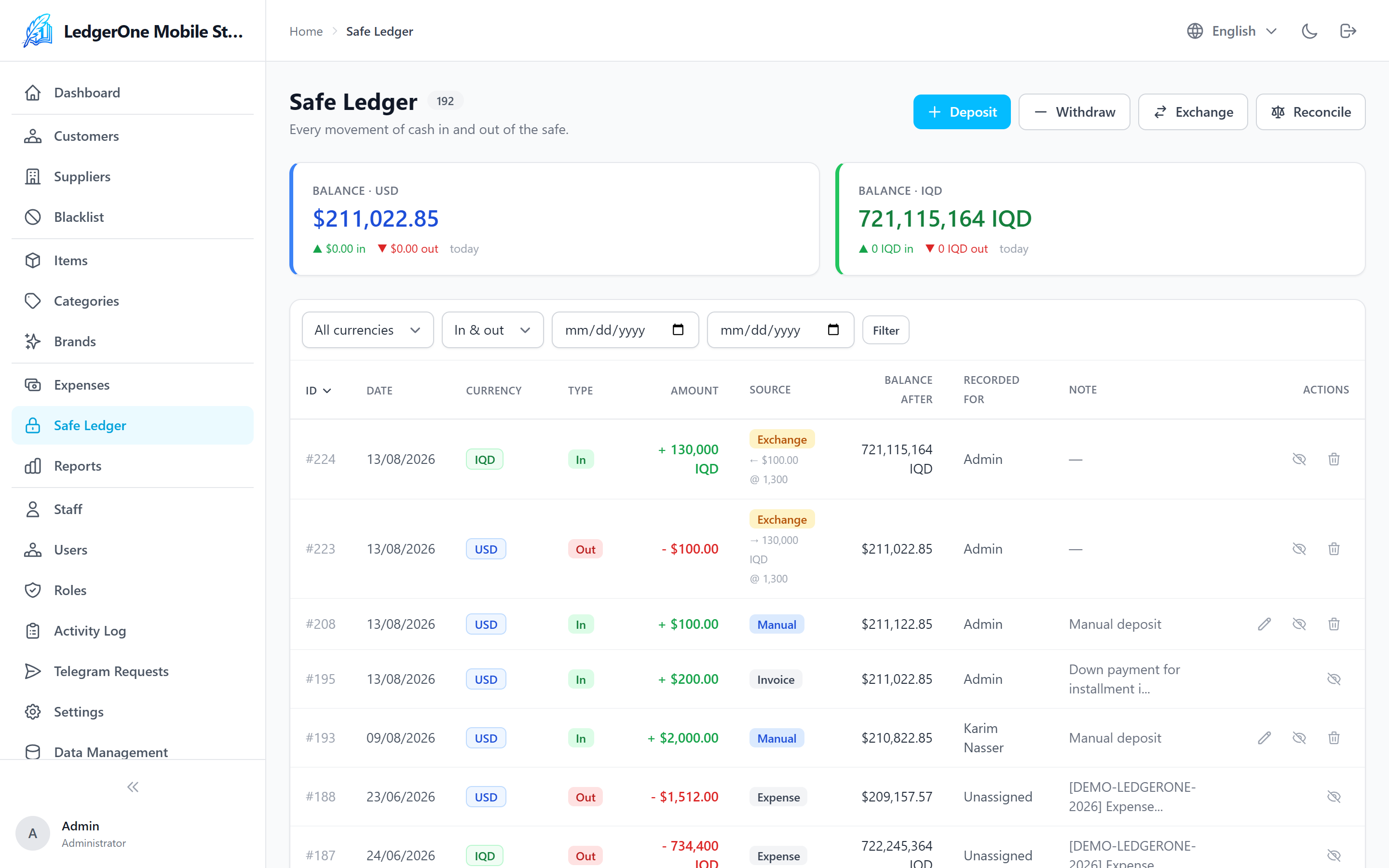
Task: Delete ledger entry #224
Action: 1334,459
